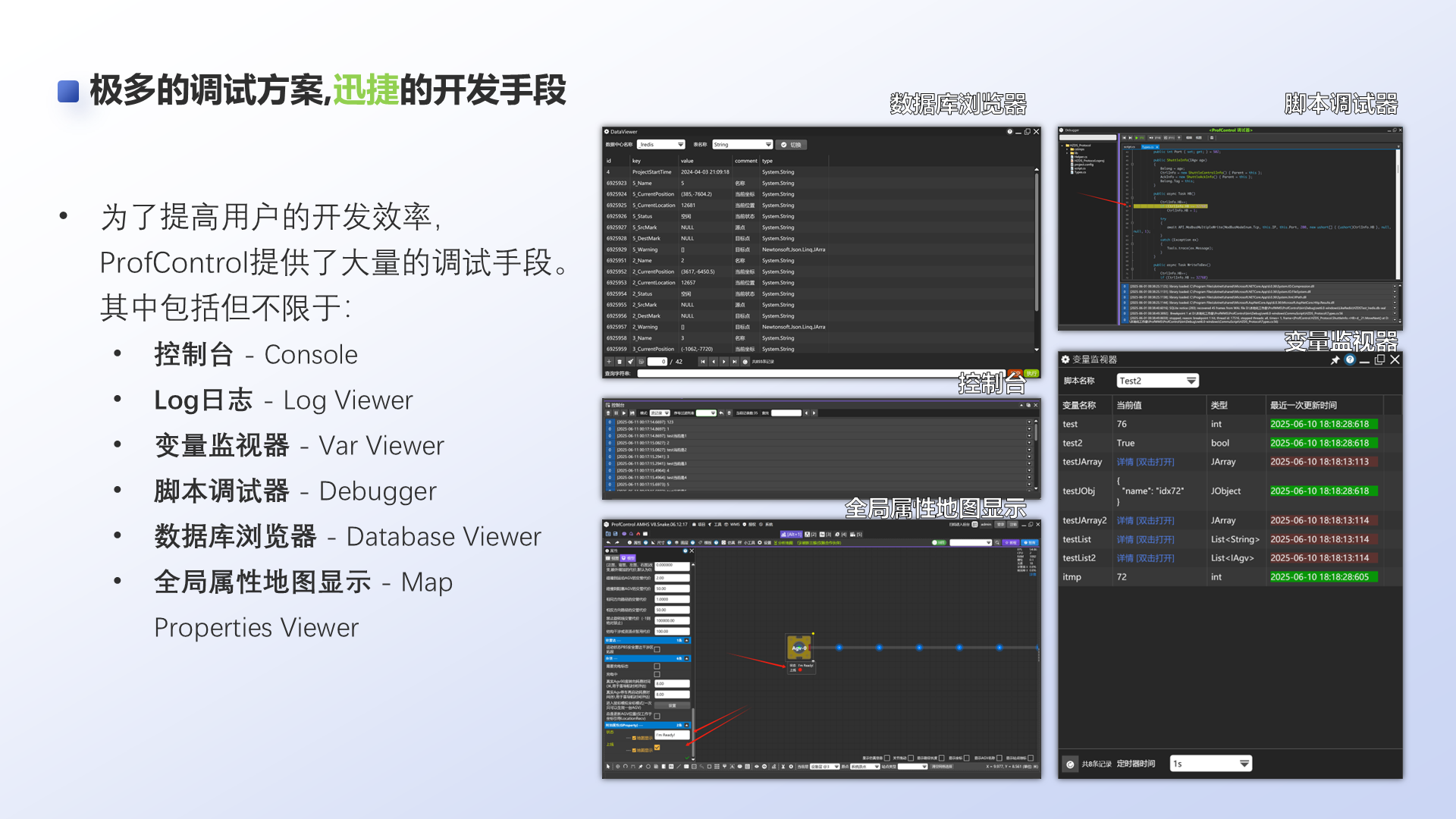1456x819 pixels.
Task: Add a new record in DataViewer
Action: 609,362
